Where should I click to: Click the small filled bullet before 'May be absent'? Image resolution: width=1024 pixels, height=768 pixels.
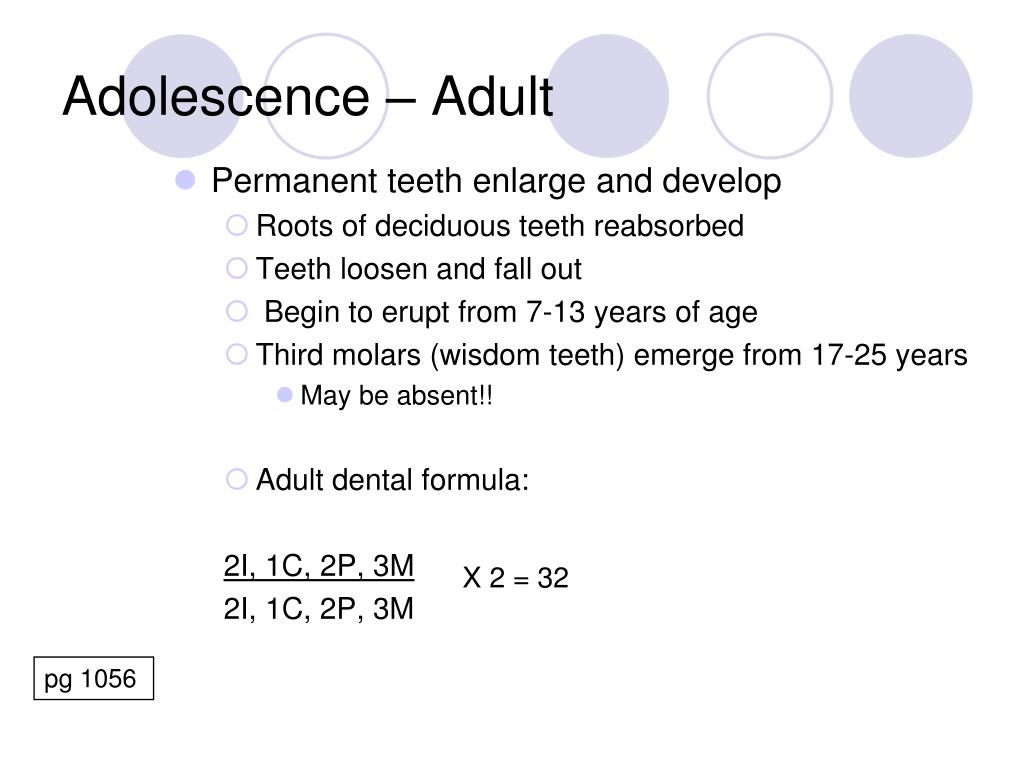(x=285, y=395)
